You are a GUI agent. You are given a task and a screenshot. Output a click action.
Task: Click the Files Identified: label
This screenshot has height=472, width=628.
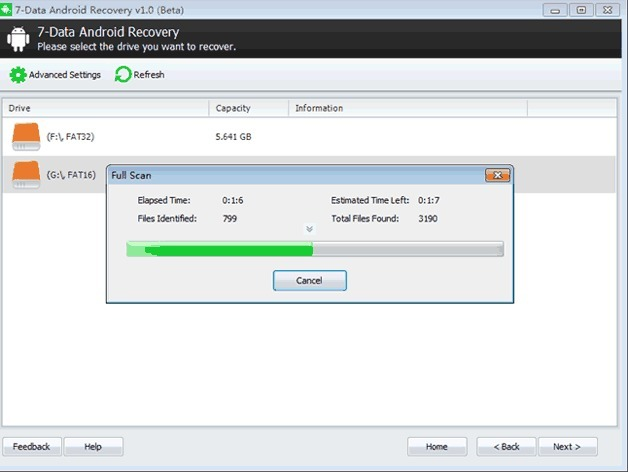tap(167, 219)
